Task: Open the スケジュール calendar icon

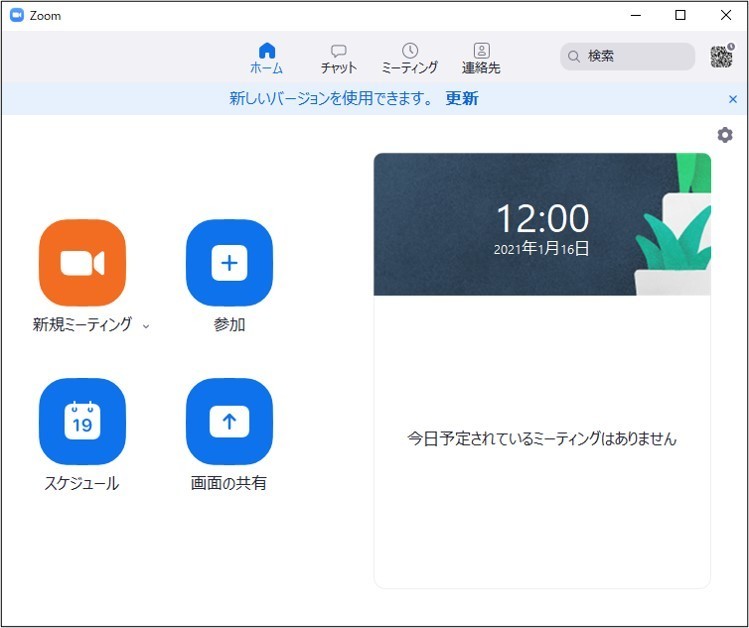Action: coord(82,421)
